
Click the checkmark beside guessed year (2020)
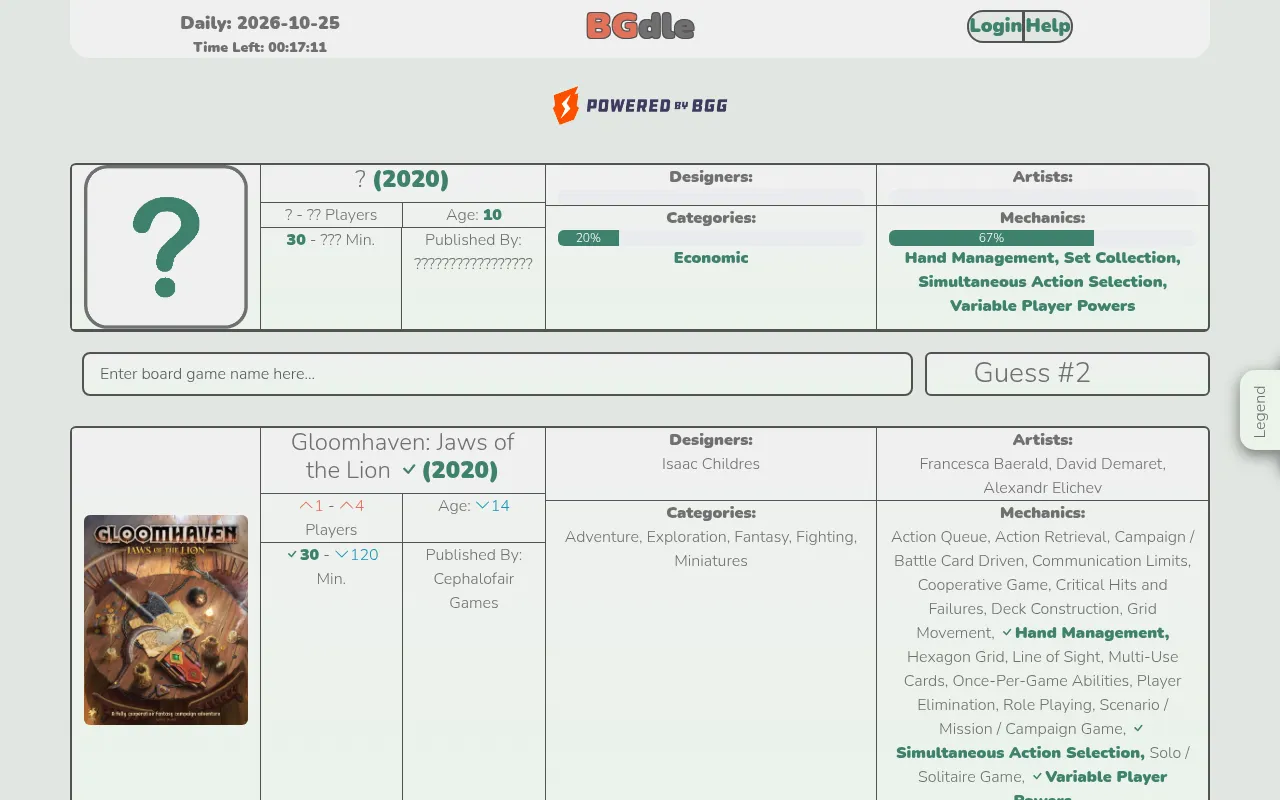[409, 470]
